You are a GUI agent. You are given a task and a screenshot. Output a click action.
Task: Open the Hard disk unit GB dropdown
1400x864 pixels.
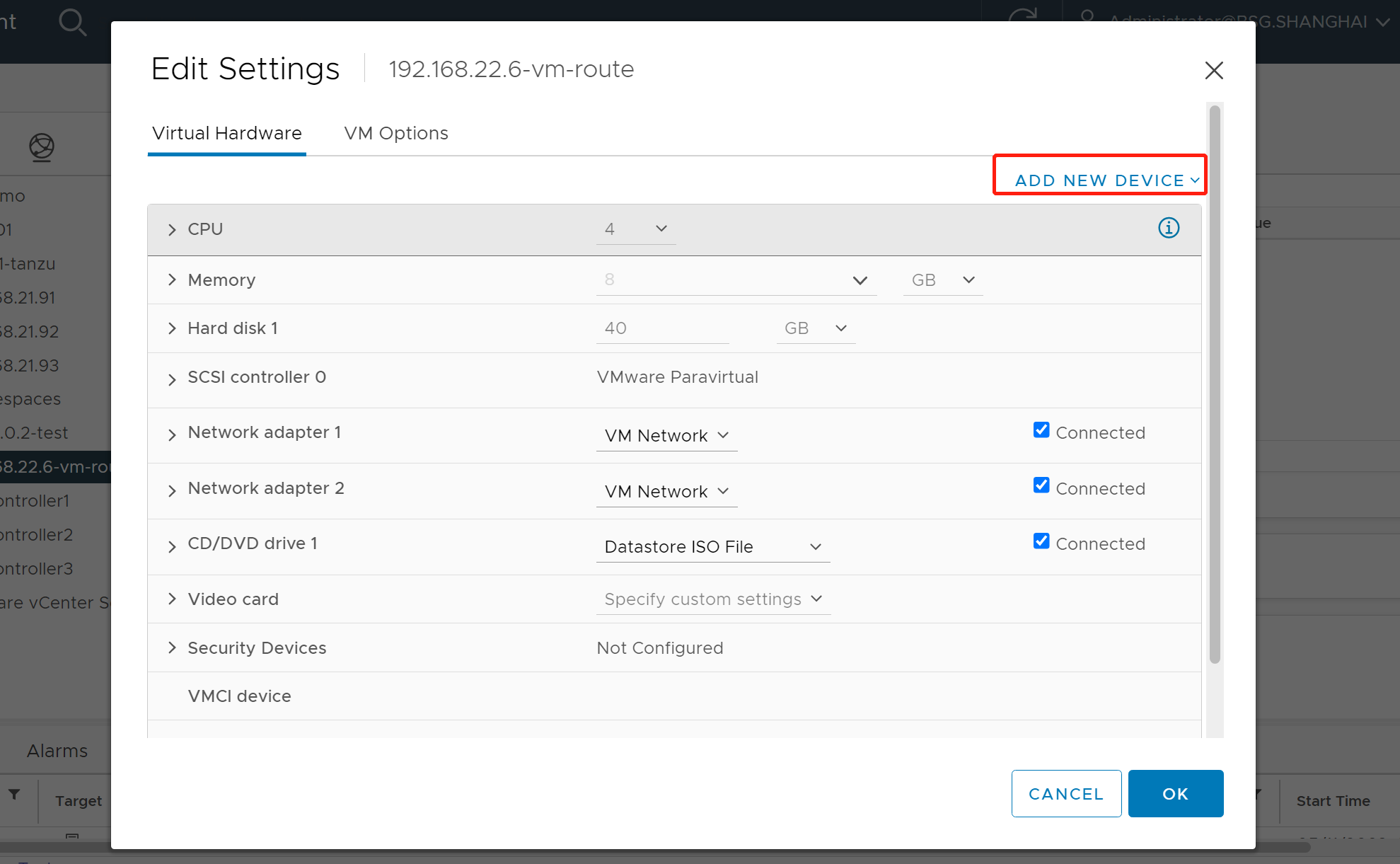[x=816, y=328]
